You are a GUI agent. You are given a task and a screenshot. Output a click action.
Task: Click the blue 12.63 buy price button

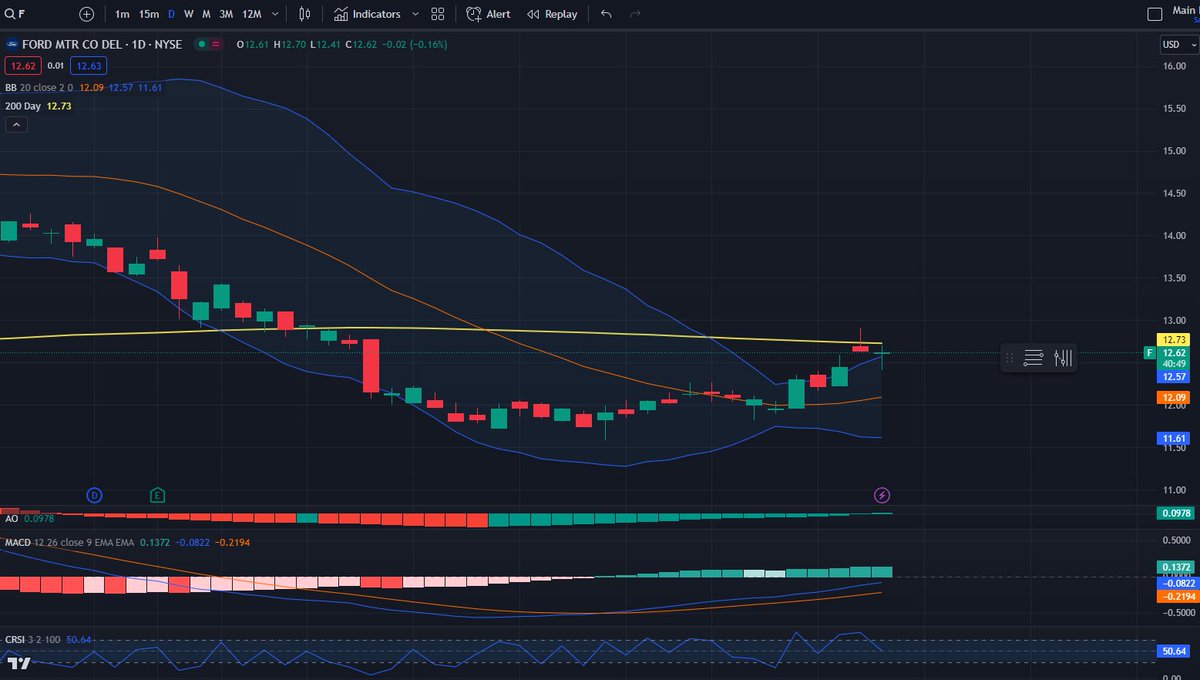[x=89, y=66]
